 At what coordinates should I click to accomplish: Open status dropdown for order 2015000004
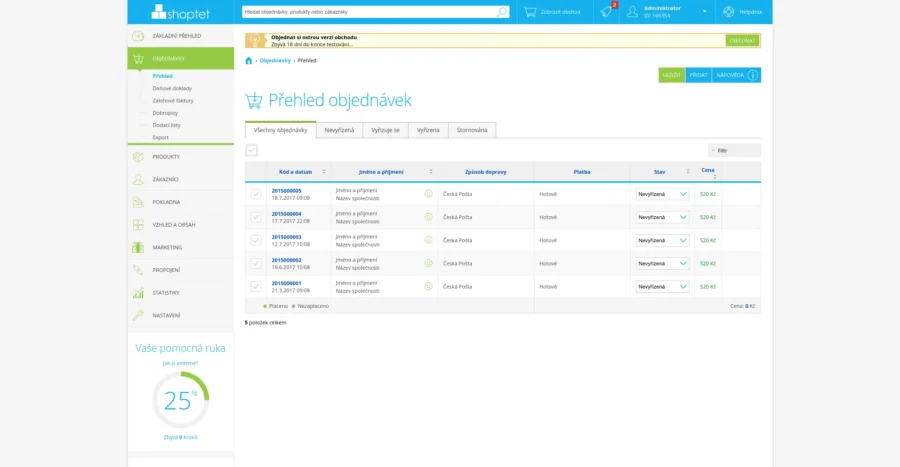pyautogui.click(x=662, y=217)
